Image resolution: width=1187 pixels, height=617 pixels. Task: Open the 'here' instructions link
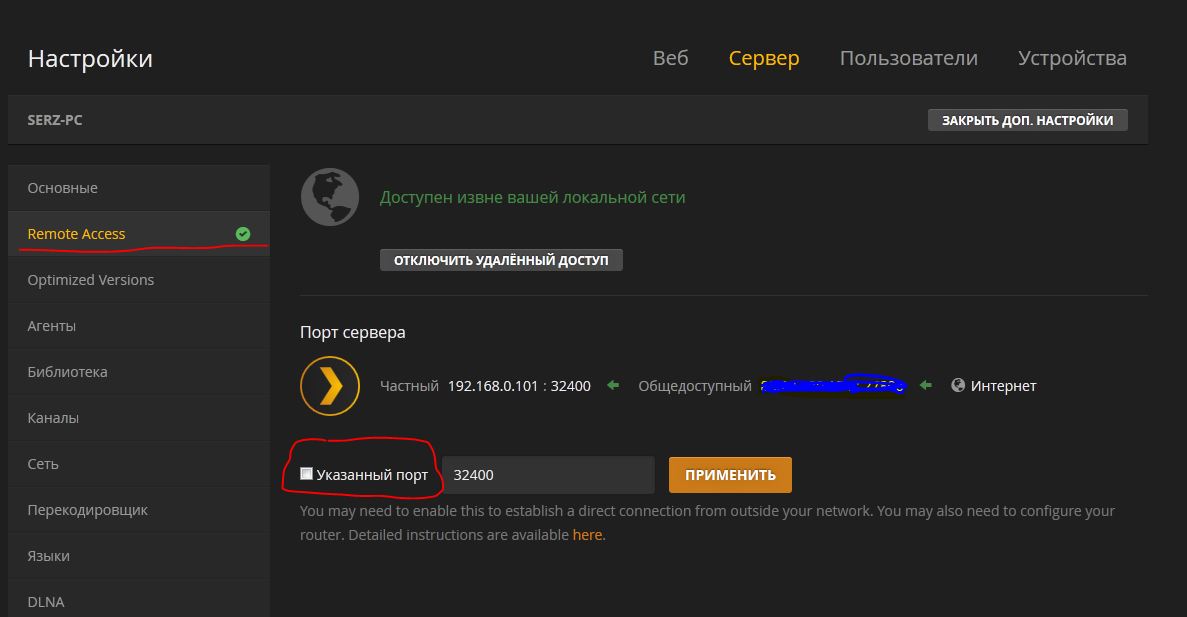(587, 535)
